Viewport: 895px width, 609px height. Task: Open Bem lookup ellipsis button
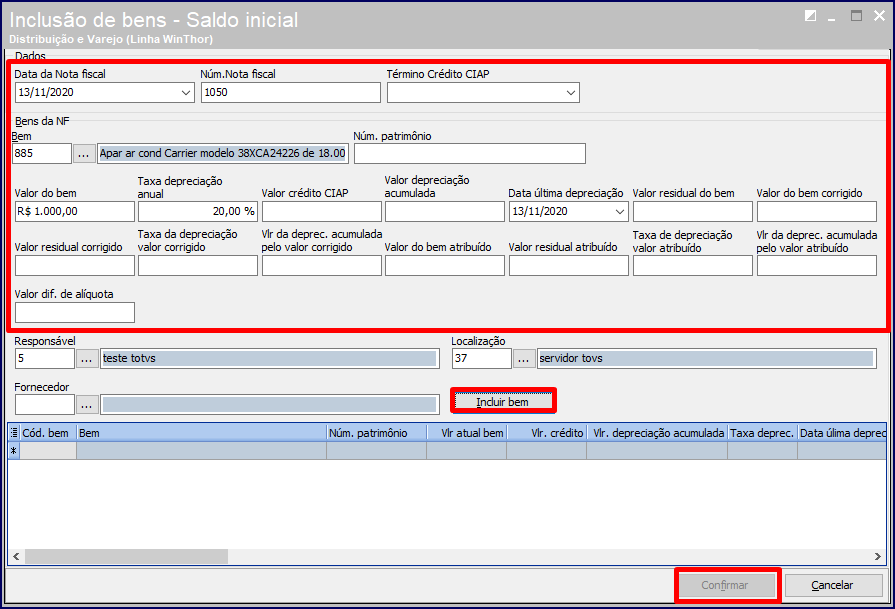coord(84,154)
